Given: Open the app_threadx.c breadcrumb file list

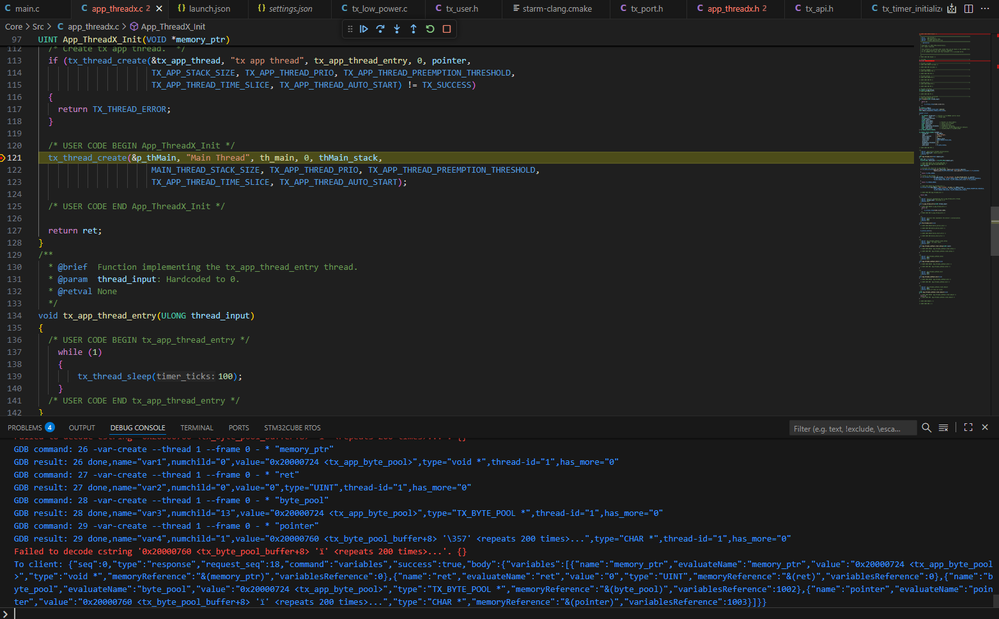Looking at the screenshot, I should click(x=90, y=26).
